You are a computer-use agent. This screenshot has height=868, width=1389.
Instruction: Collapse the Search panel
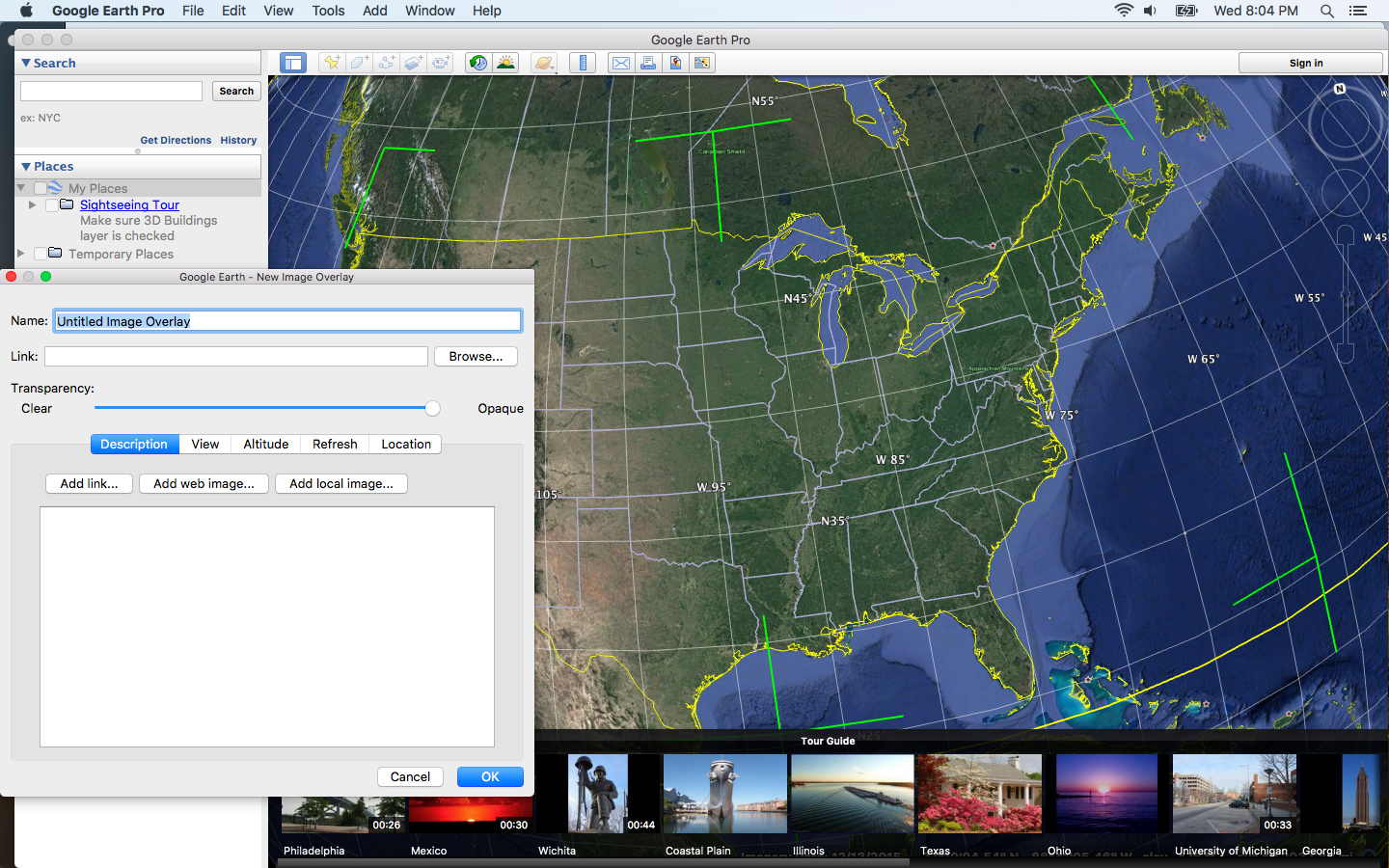pyautogui.click(x=26, y=63)
